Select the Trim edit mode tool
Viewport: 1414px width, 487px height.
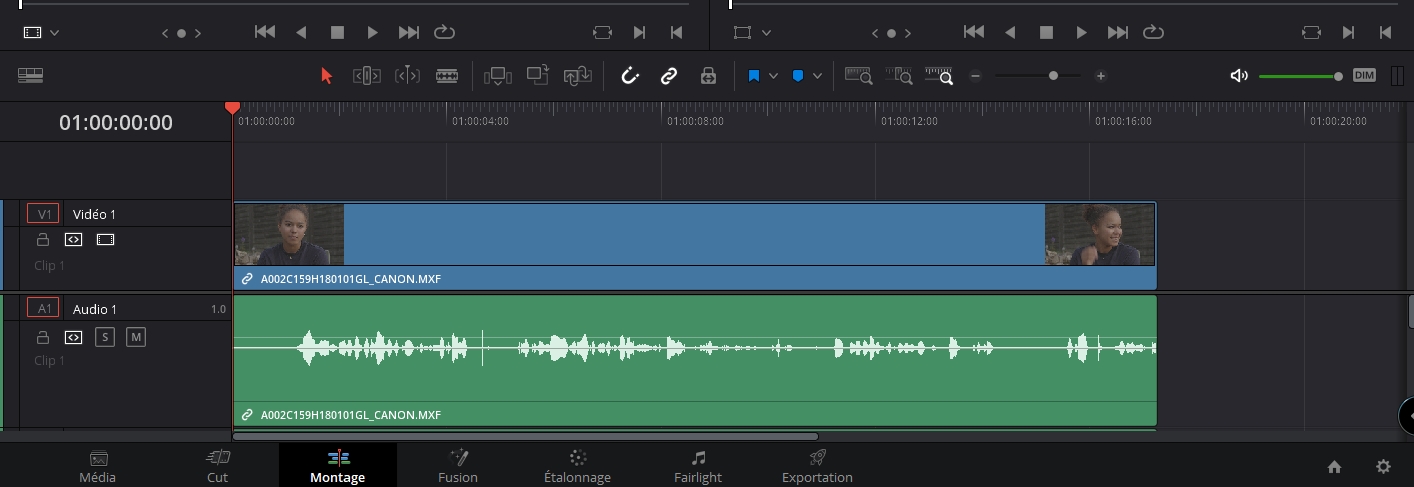coord(367,76)
